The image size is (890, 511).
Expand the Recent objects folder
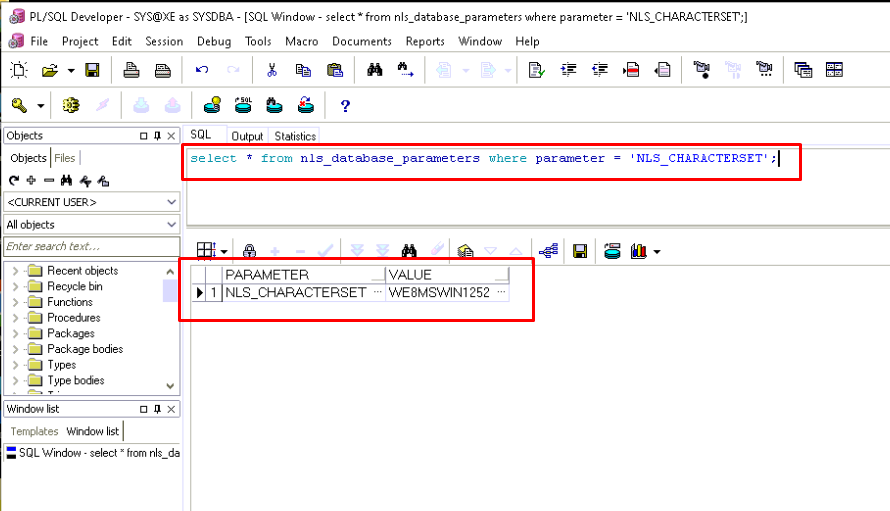pos(15,271)
